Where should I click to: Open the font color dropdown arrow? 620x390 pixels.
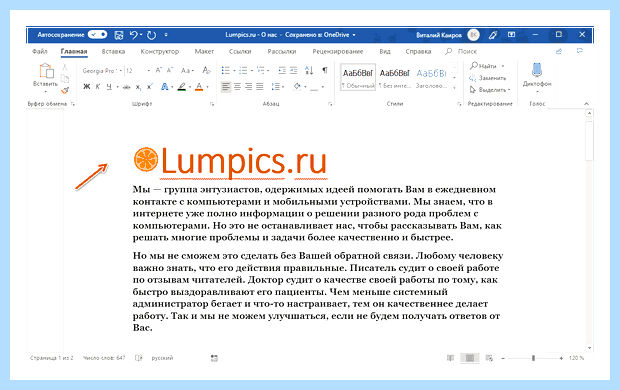(x=207, y=87)
